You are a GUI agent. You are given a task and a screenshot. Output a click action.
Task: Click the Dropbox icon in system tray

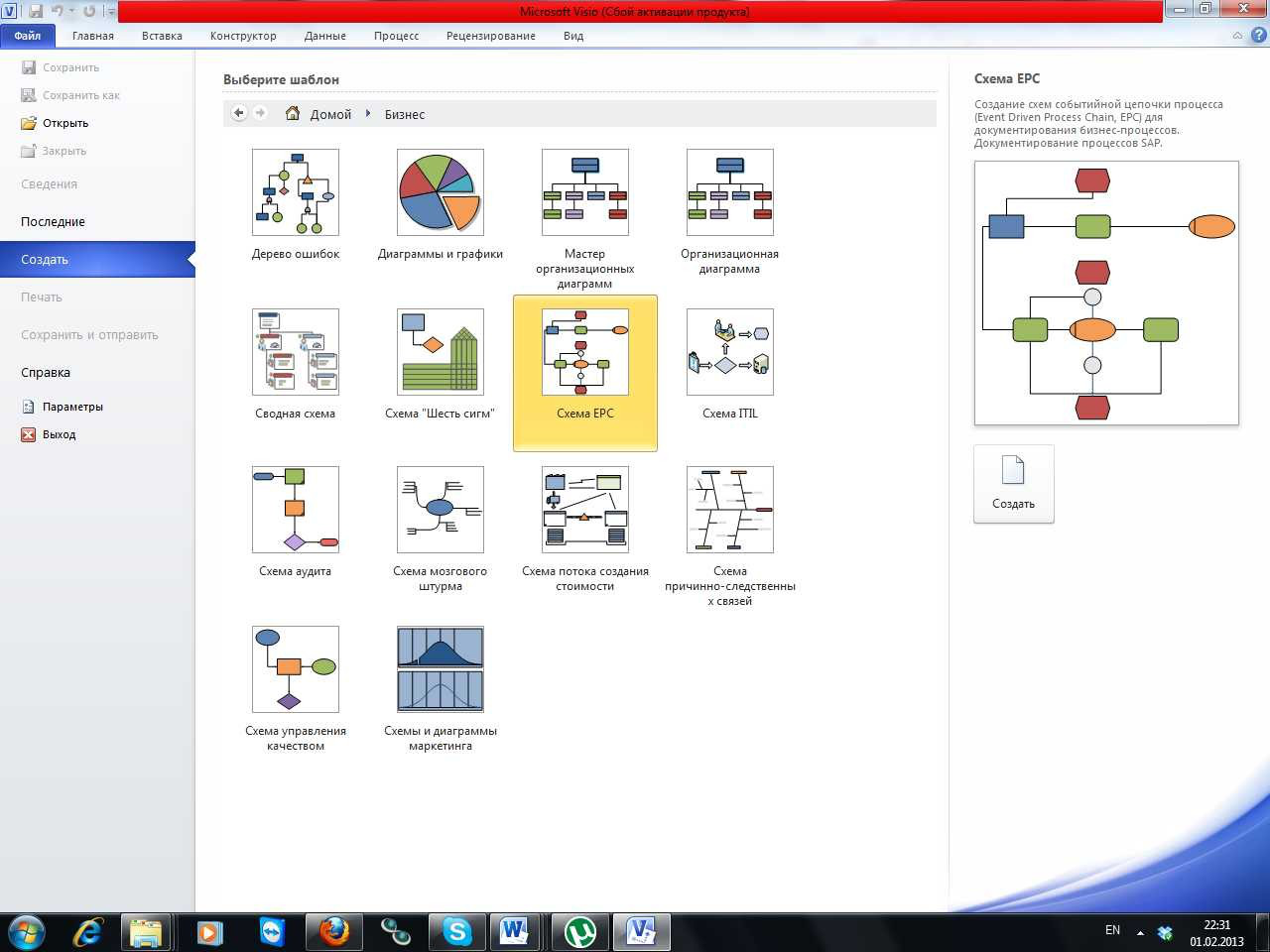click(1166, 933)
